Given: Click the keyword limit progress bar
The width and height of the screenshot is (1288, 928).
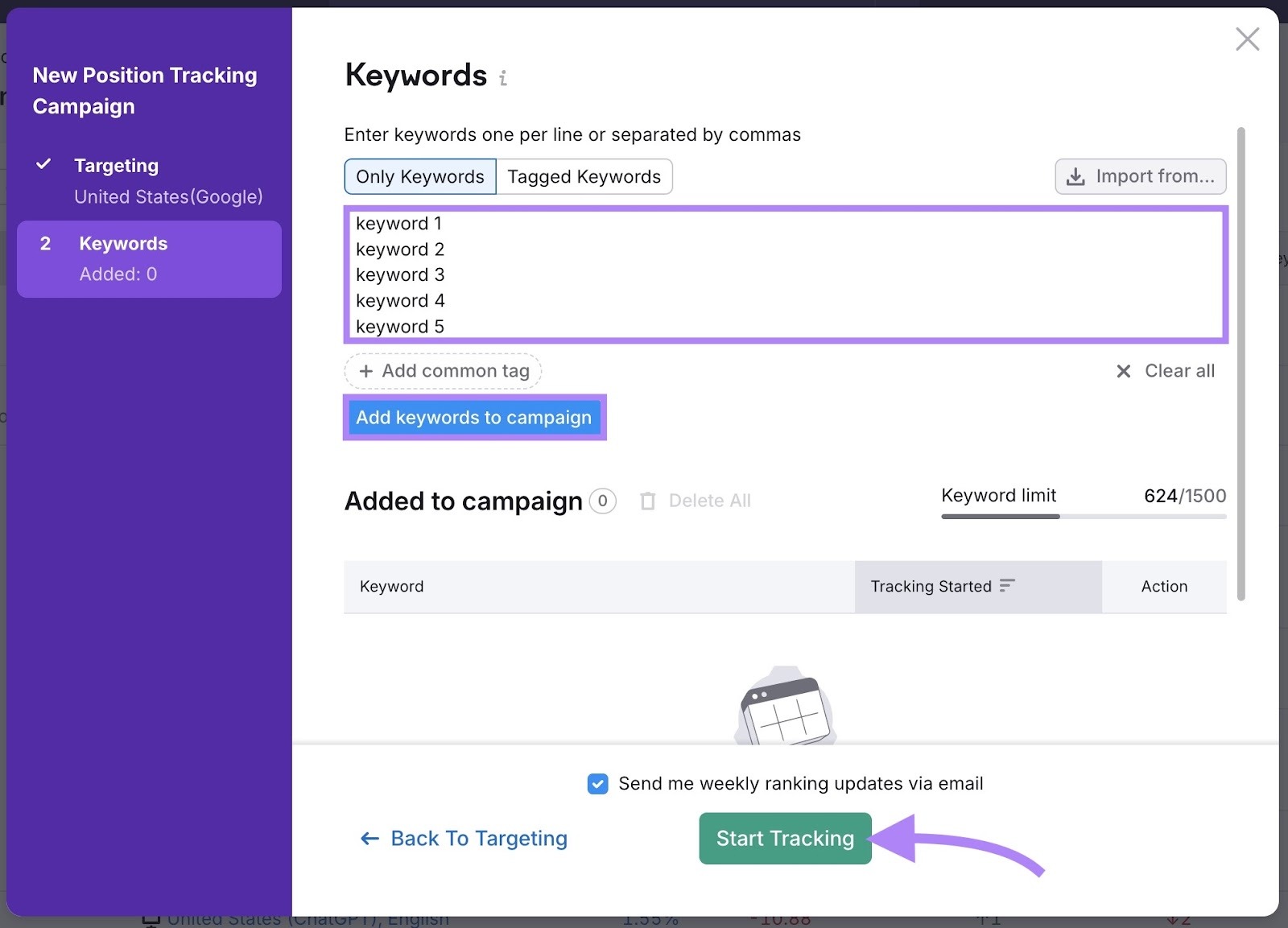Looking at the screenshot, I should point(1083,516).
